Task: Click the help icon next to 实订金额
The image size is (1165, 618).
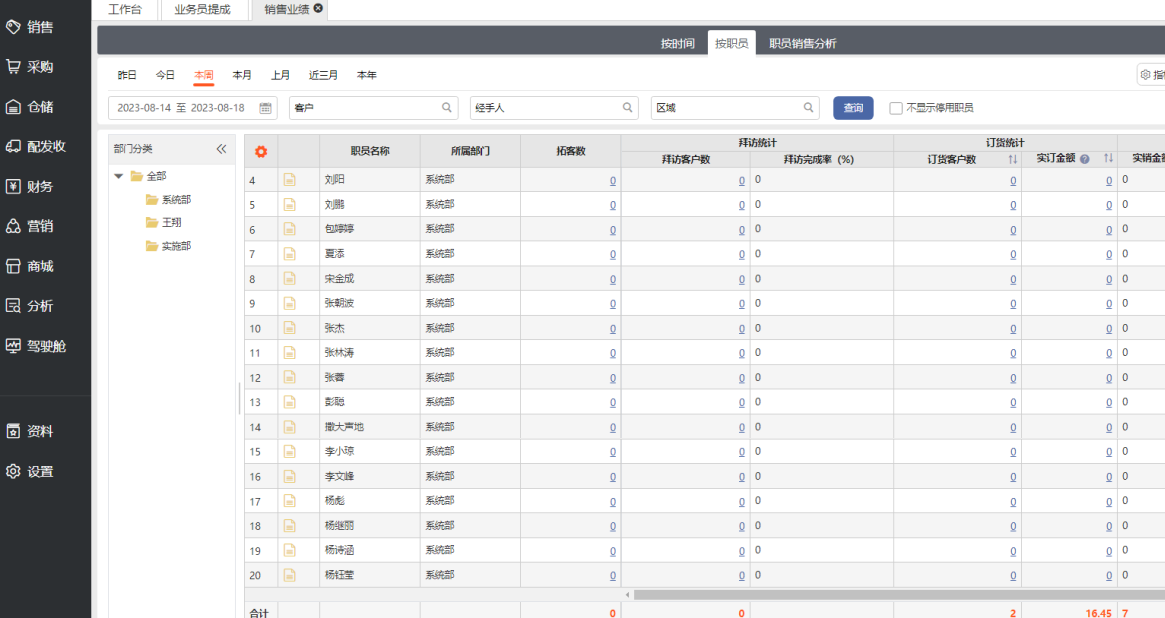Action: [x=1084, y=159]
